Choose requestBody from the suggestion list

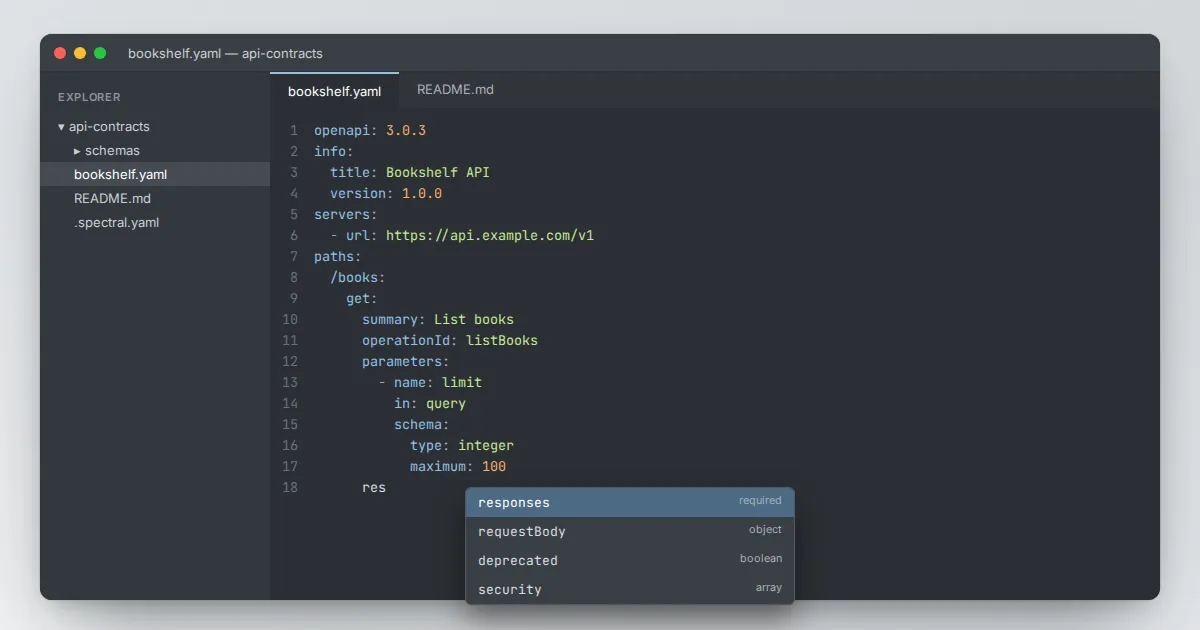pyautogui.click(x=630, y=531)
